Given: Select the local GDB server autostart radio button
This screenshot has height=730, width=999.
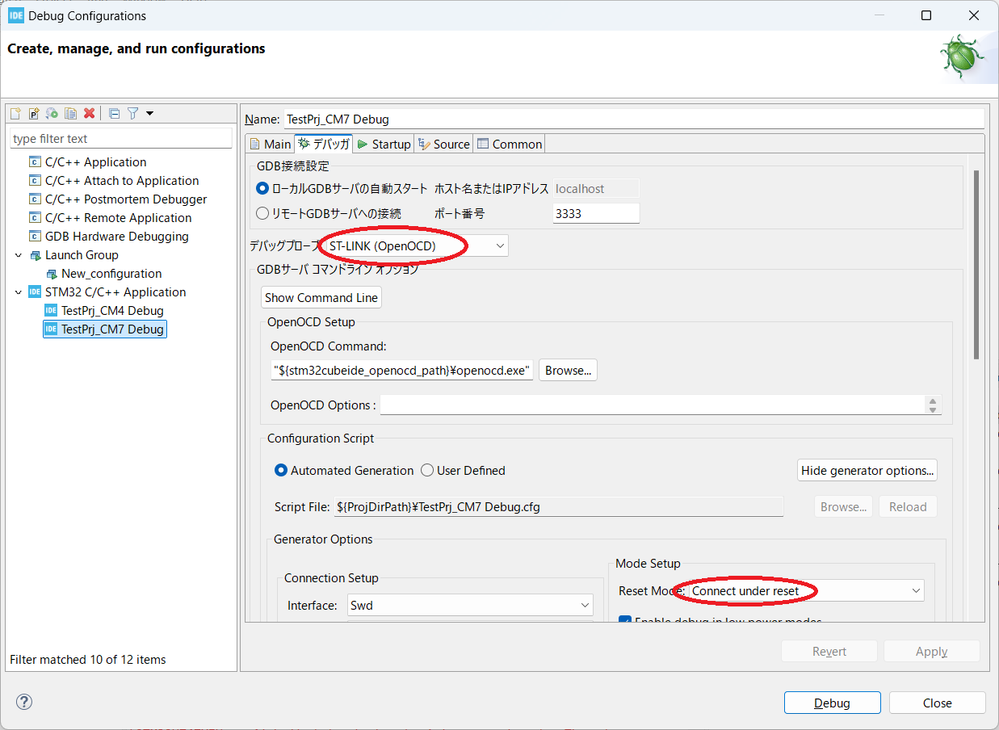Looking at the screenshot, I should click(263, 188).
